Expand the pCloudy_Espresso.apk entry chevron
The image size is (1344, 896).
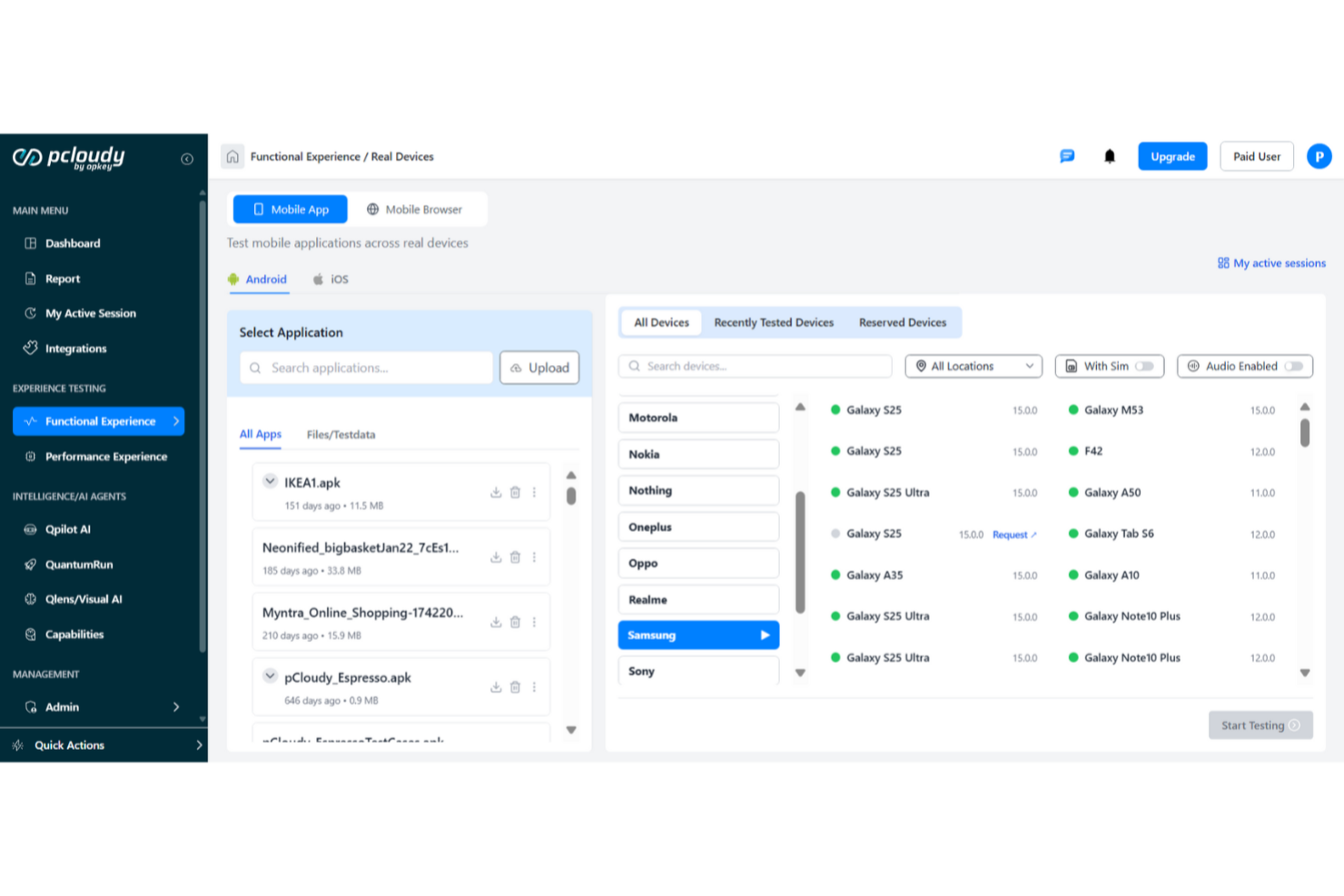click(x=270, y=676)
